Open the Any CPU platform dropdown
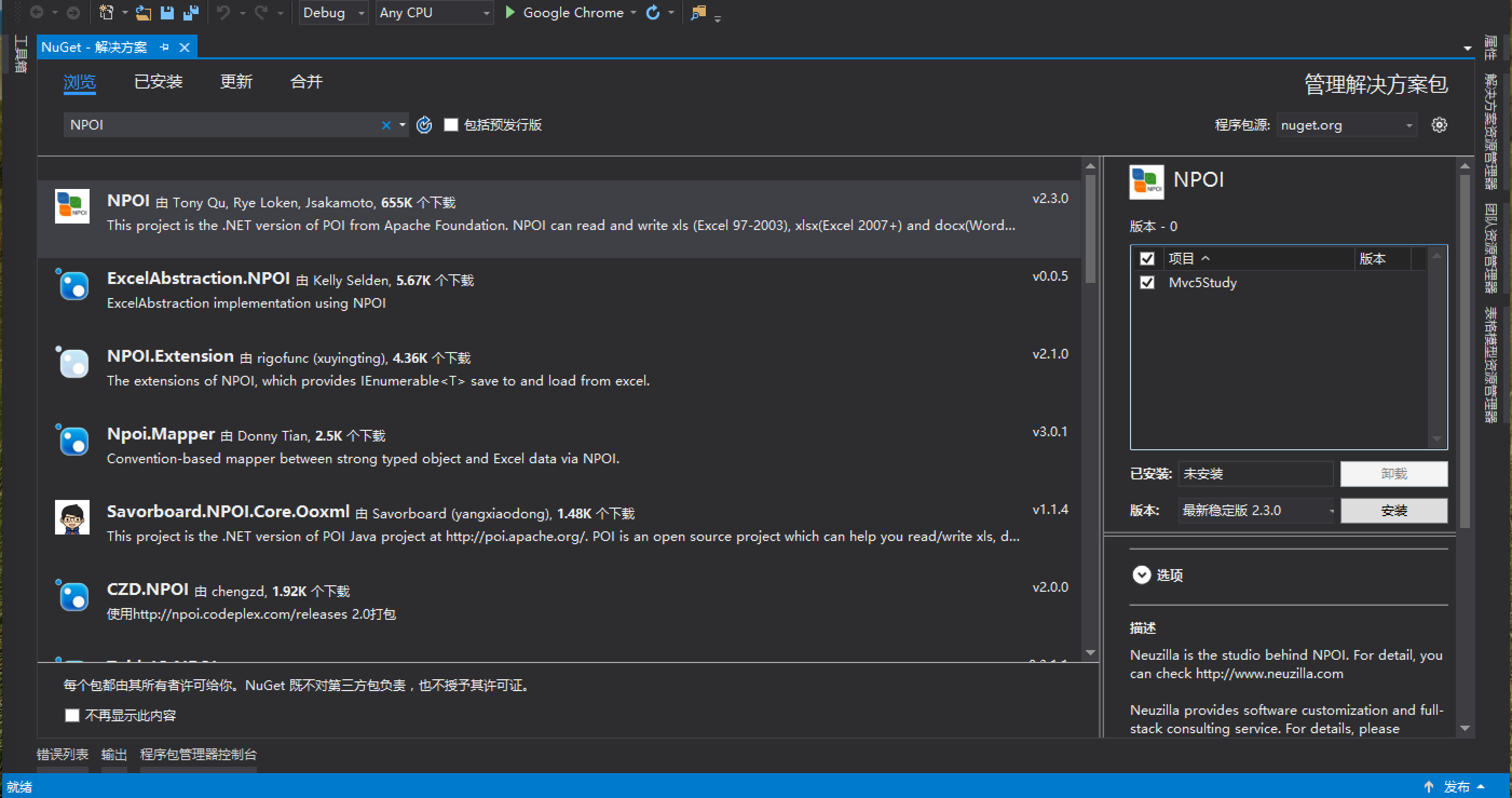This screenshot has width=1512, height=798. [x=434, y=12]
